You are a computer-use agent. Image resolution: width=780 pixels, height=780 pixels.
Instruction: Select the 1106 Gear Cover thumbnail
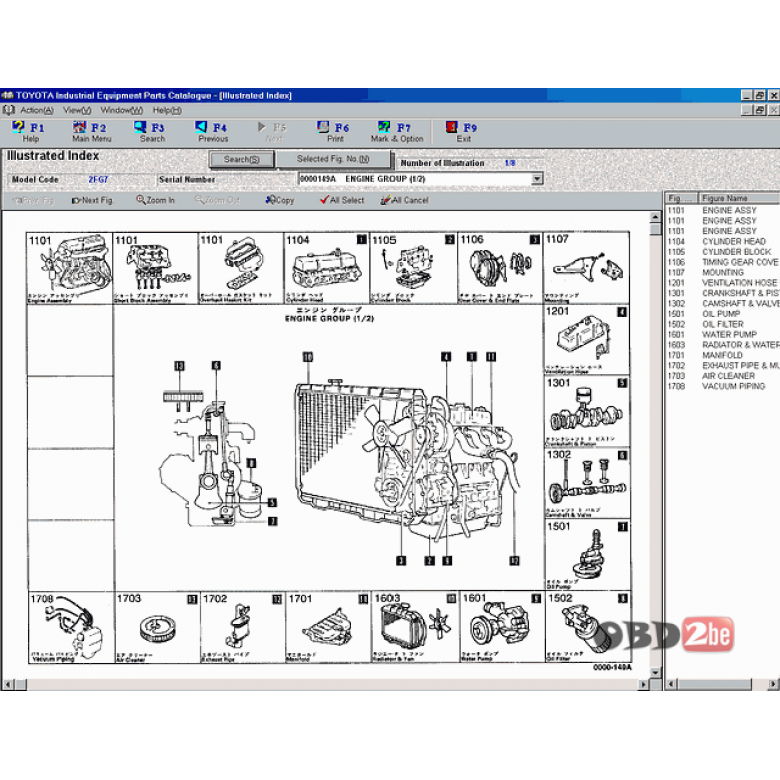pos(499,268)
